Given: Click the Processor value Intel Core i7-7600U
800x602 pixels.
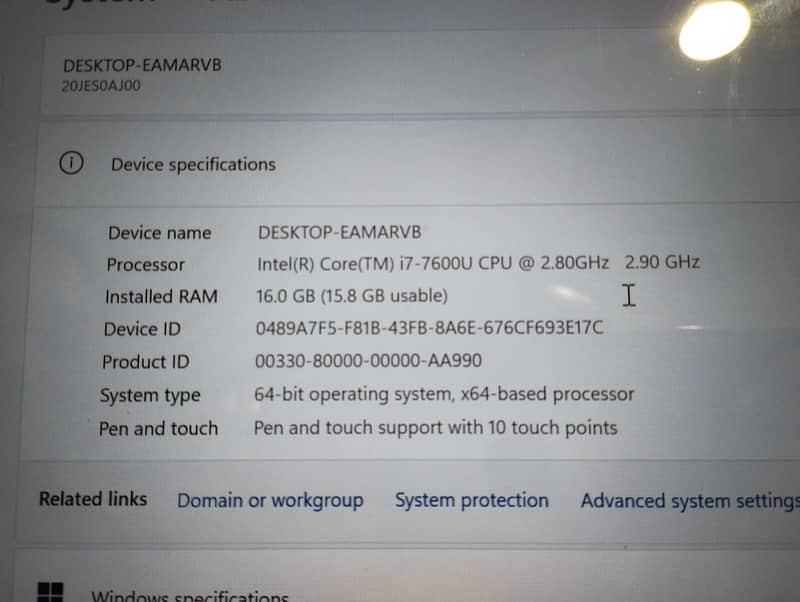Looking at the screenshot, I should tap(433, 263).
